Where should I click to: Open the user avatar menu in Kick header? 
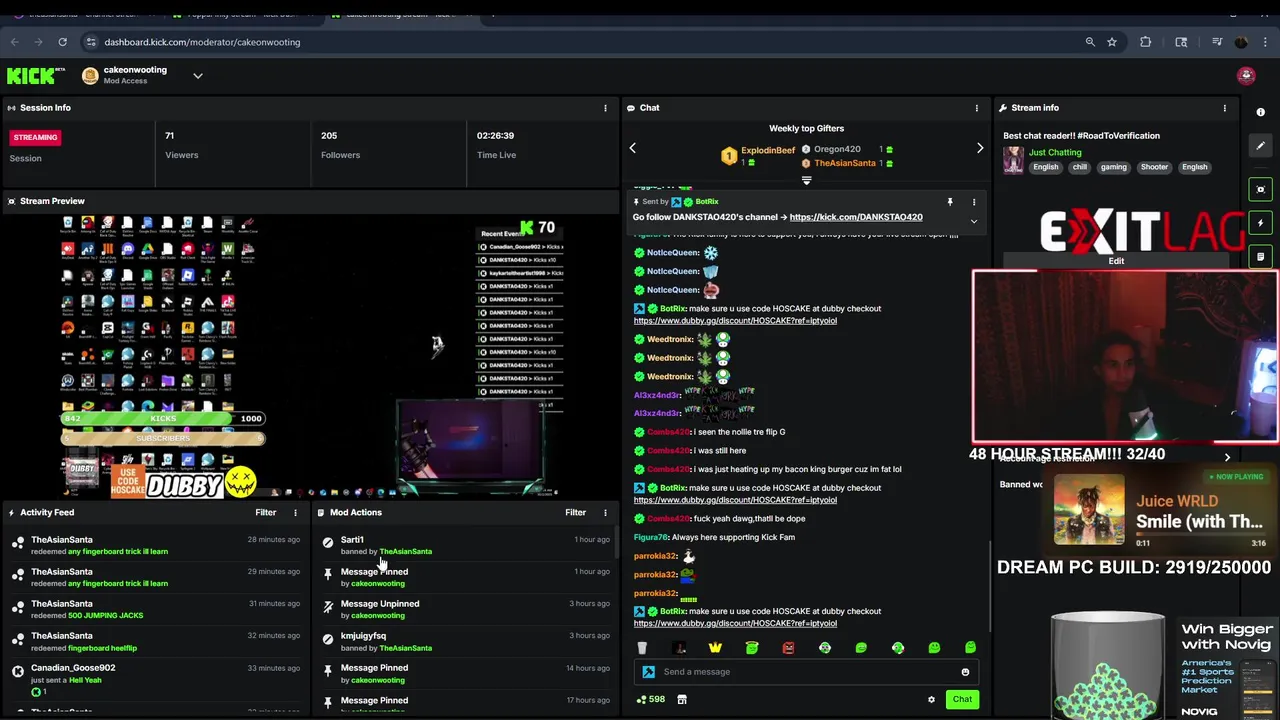pos(1245,76)
